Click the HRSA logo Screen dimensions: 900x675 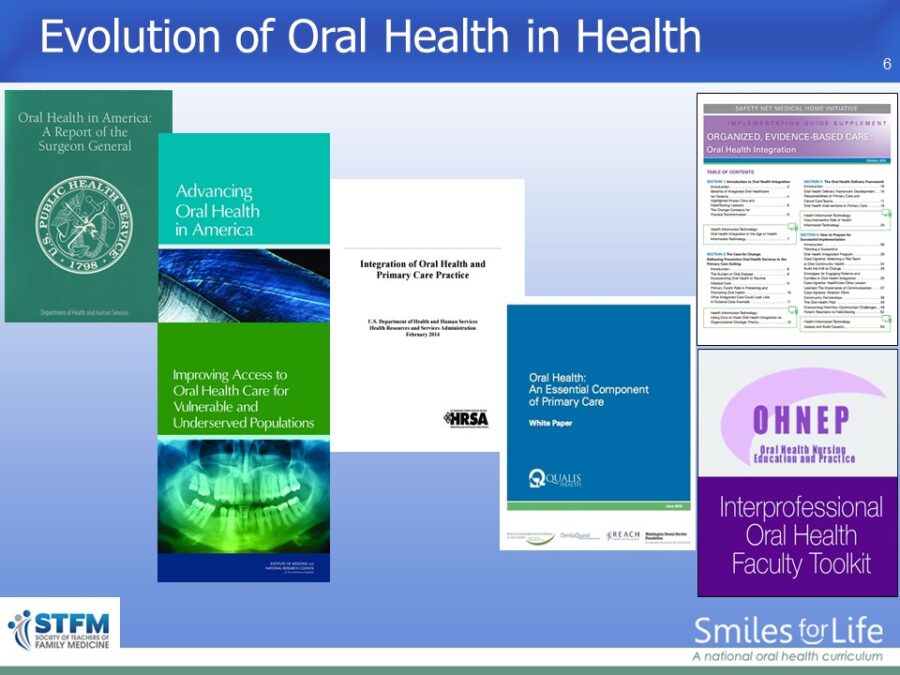(x=466, y=419)
